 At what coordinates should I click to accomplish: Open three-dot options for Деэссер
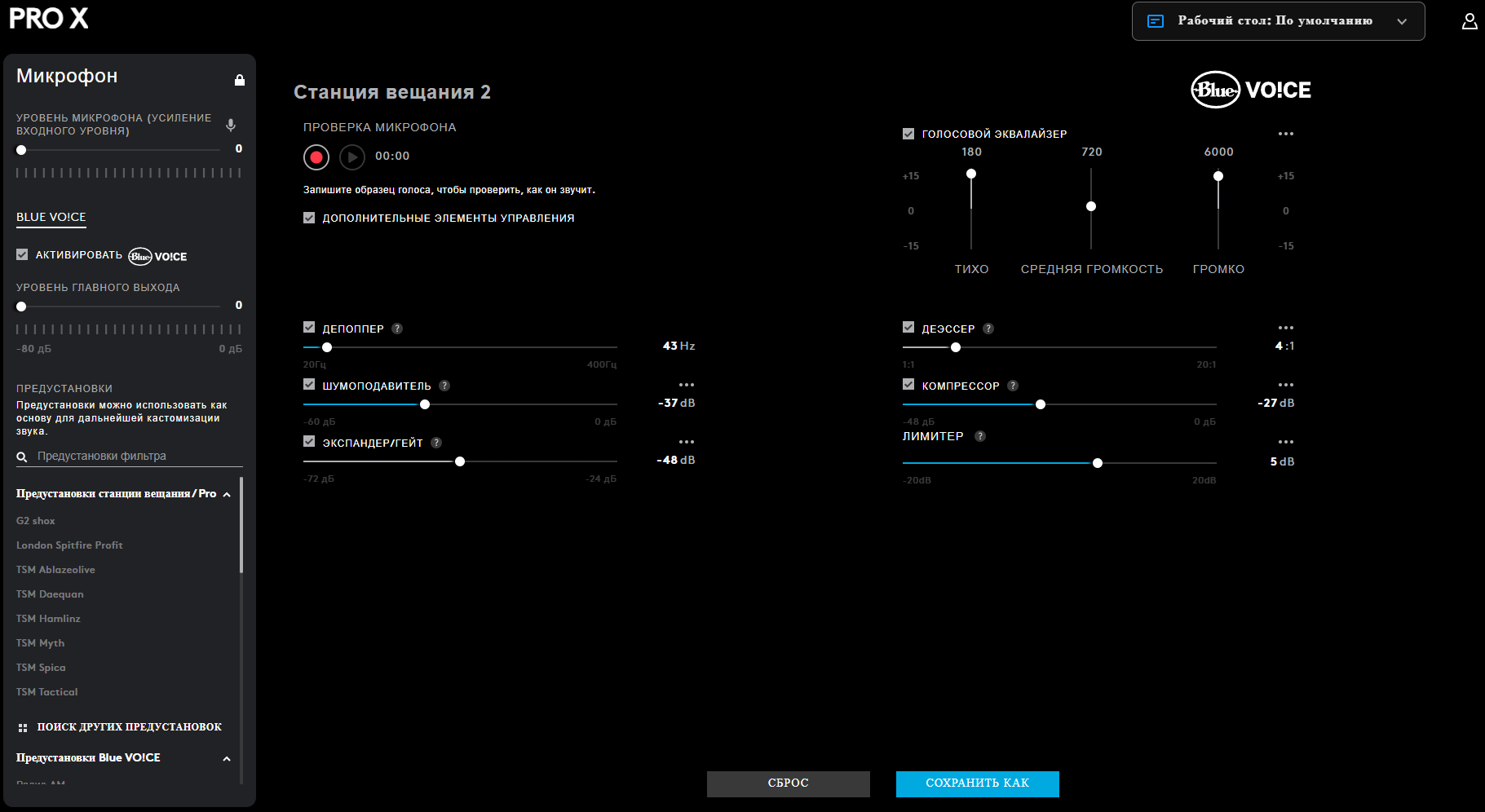click(1286, 328)
